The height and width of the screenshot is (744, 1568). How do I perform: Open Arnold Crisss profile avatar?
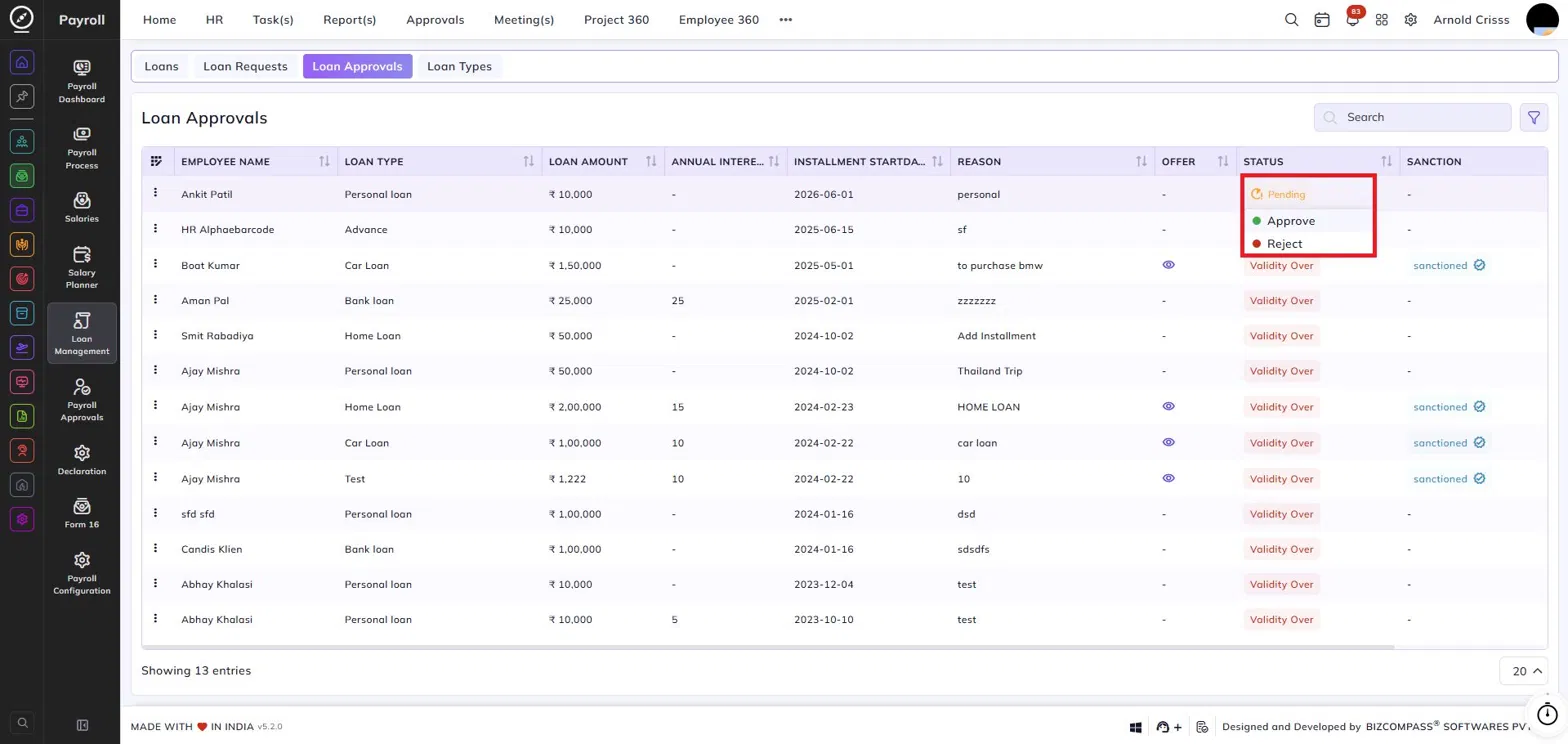pos(1545,20)
